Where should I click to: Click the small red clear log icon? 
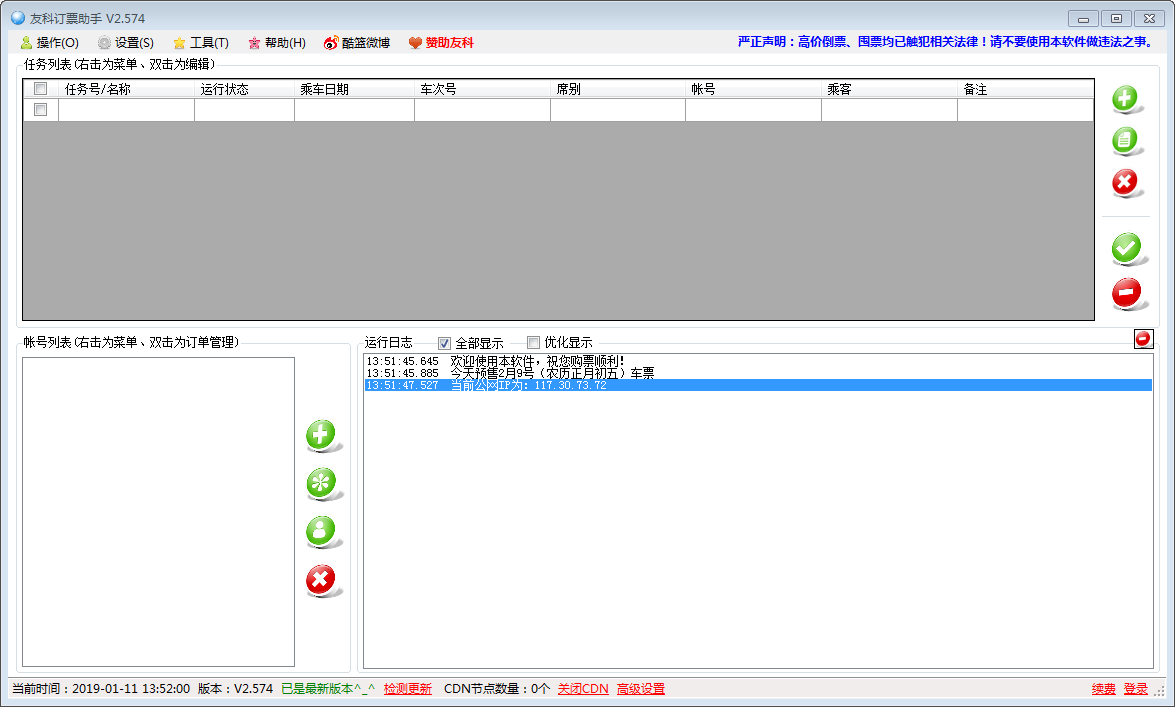click(1143, 339)
